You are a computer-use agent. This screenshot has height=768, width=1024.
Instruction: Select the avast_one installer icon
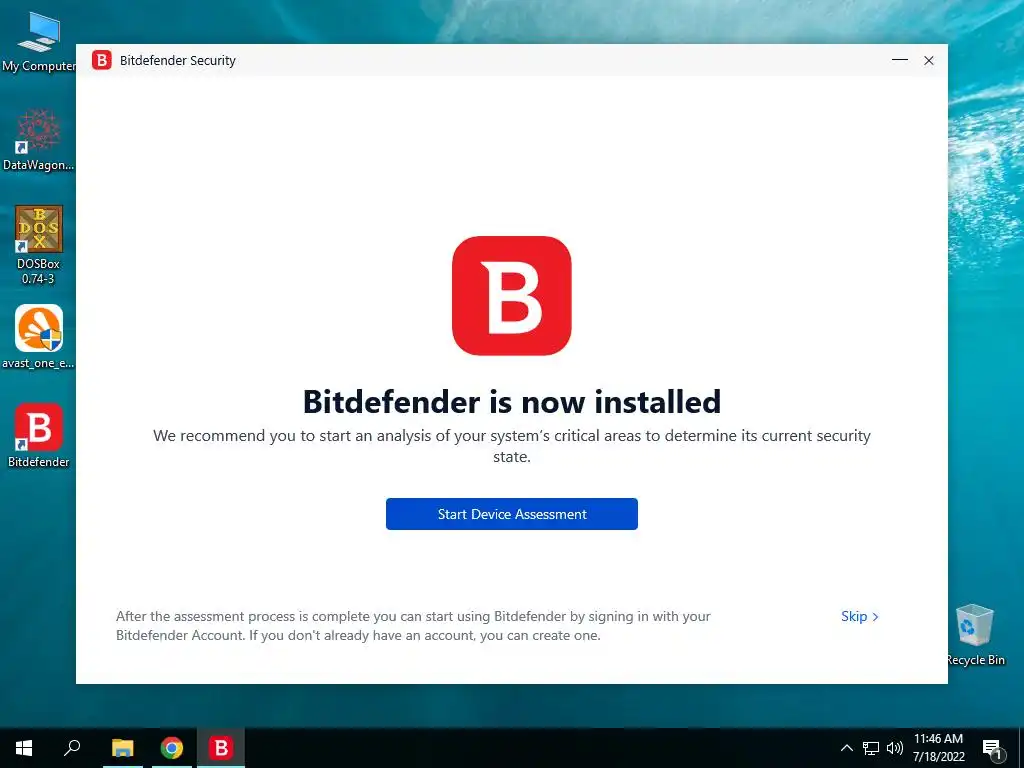coord(38,337)
